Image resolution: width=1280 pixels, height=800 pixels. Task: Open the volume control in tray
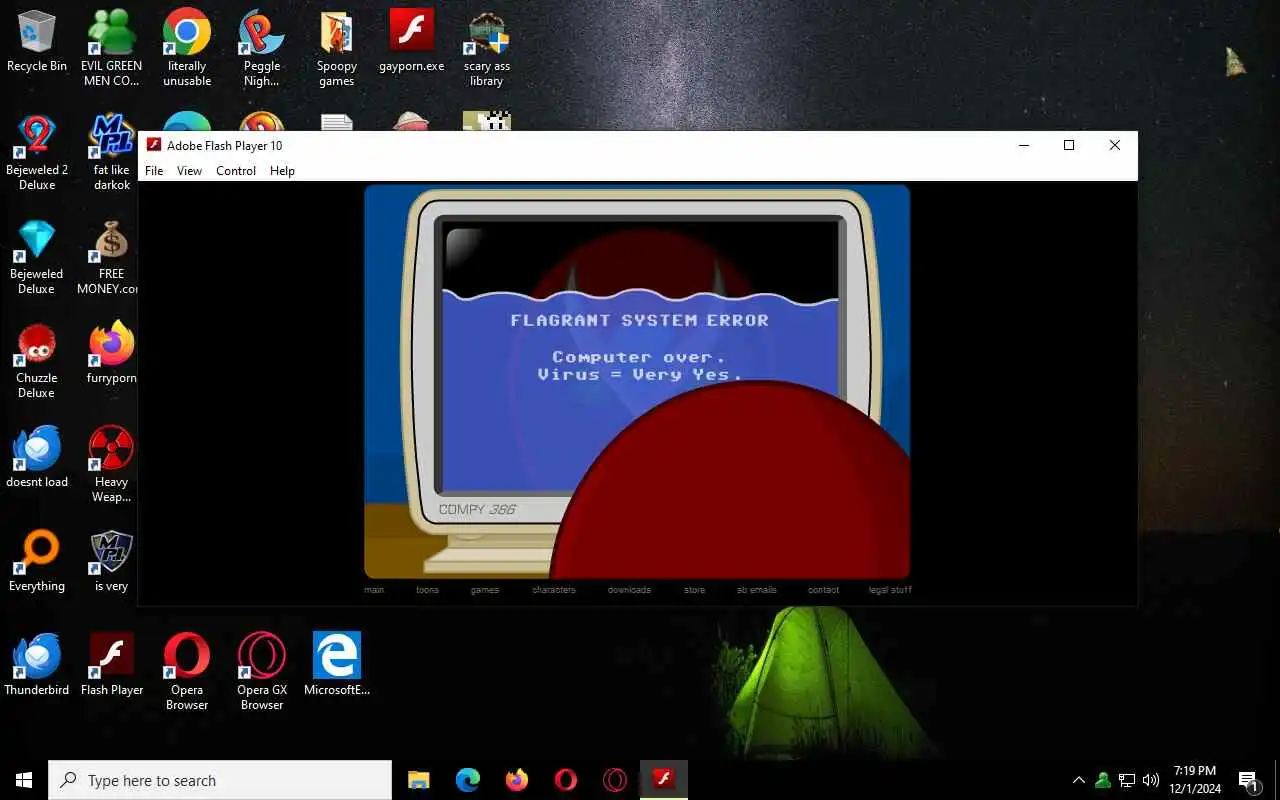1151,780
